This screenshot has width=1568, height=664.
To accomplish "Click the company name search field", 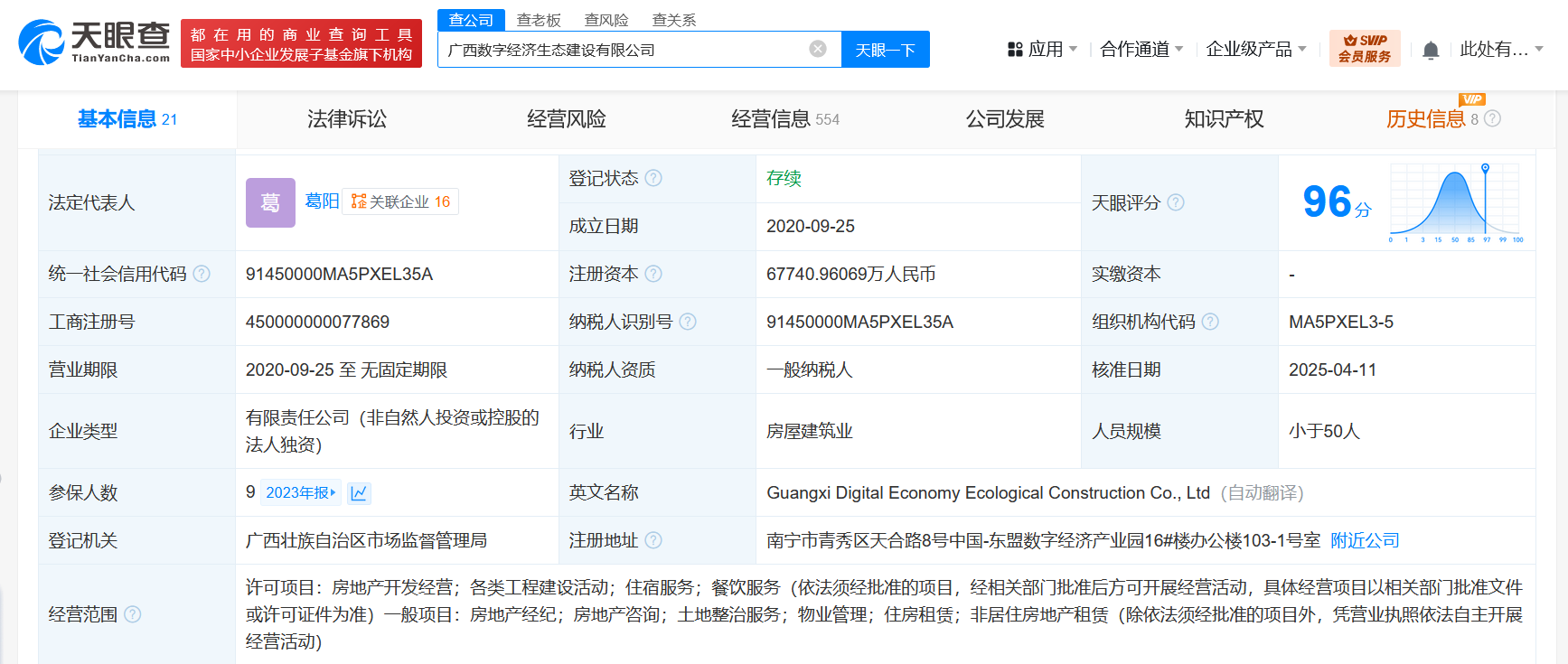I will pos(624,50).
